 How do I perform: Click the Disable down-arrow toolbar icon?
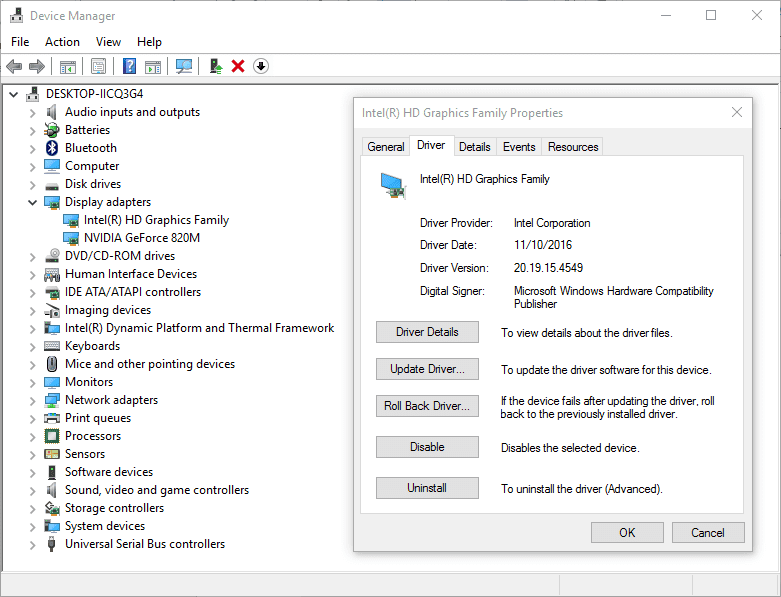[261, 66]
